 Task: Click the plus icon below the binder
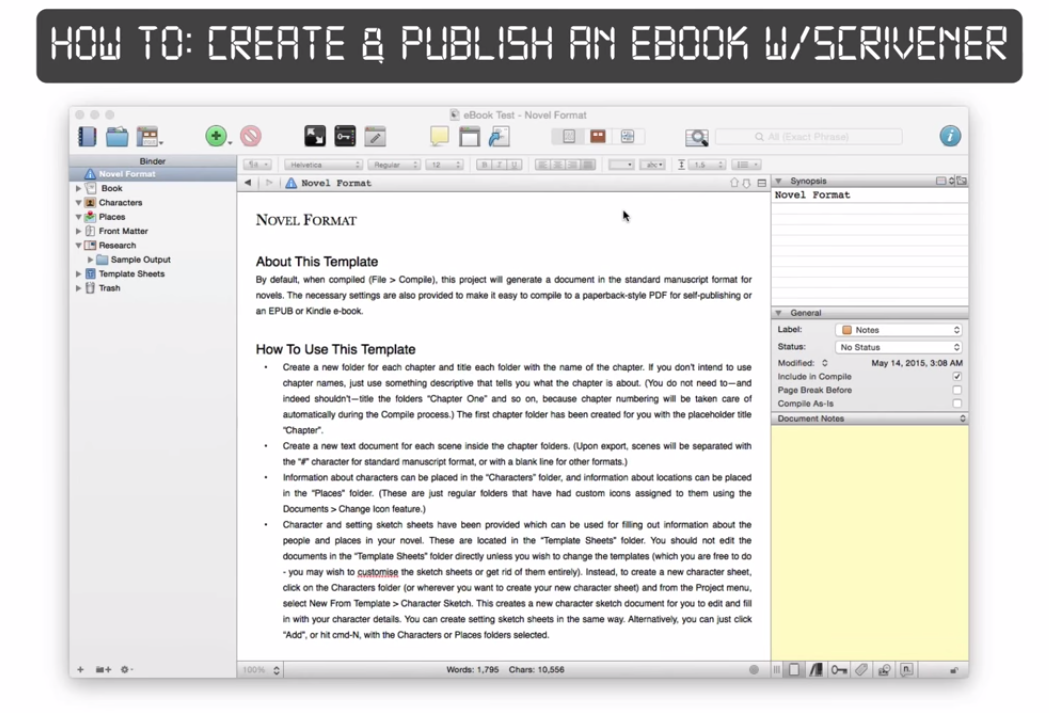click(80, 670)
